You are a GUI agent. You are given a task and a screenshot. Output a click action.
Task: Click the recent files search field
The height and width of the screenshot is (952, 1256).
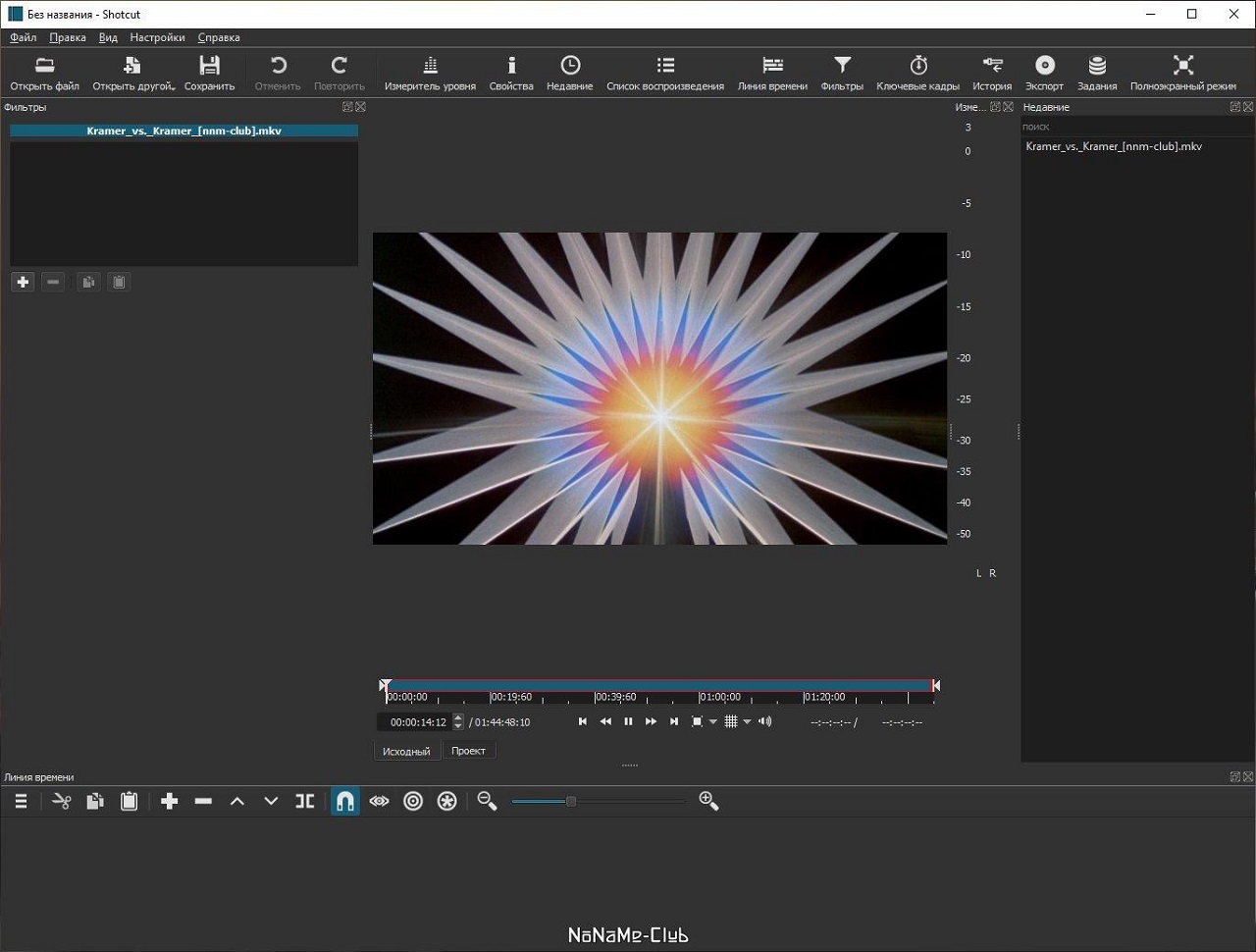click(1128, 127)
